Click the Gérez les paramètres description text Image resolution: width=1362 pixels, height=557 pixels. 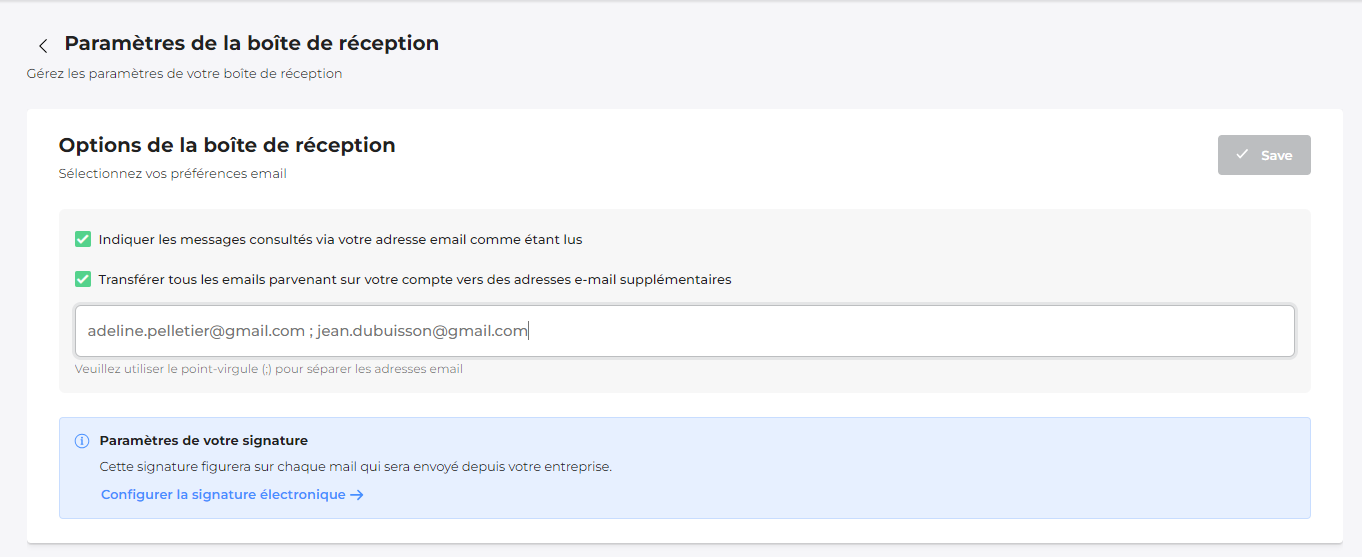(184, 74)
